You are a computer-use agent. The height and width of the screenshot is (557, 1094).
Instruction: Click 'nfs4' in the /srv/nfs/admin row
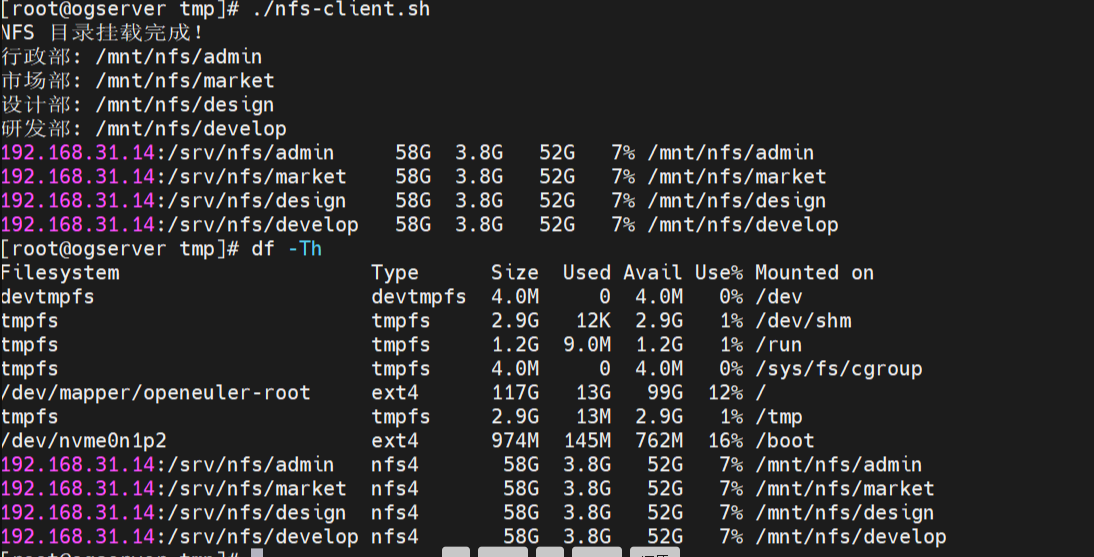395,464
